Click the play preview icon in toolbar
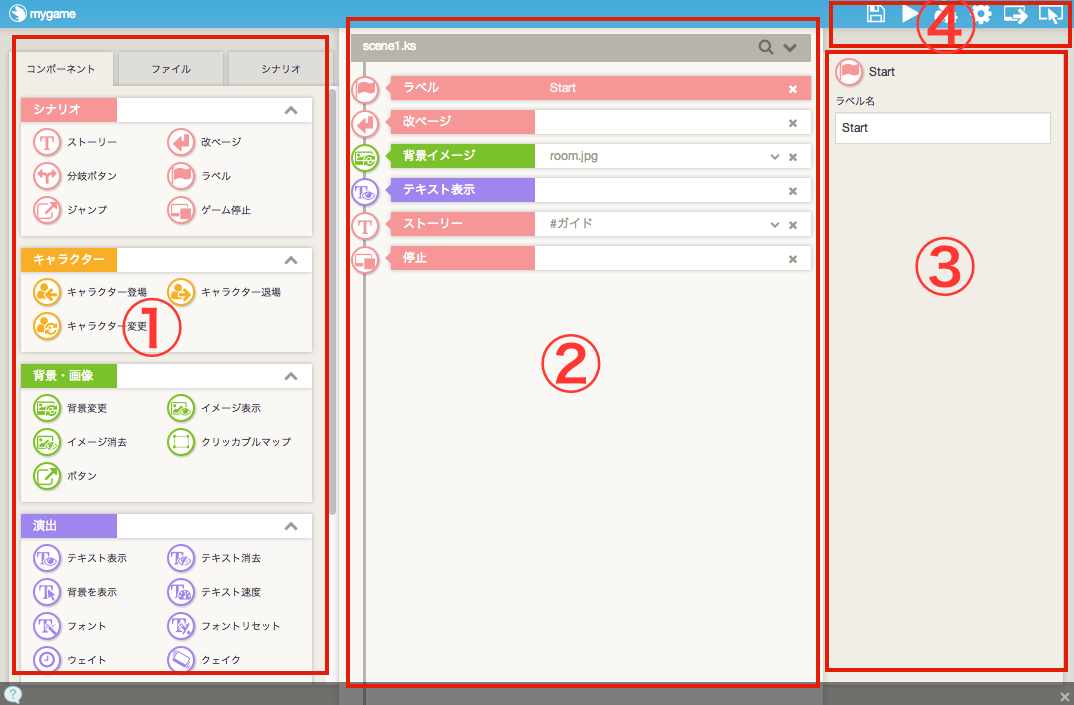The width and height of the screenshot is (1074, 705). click(x=909, y=13)
